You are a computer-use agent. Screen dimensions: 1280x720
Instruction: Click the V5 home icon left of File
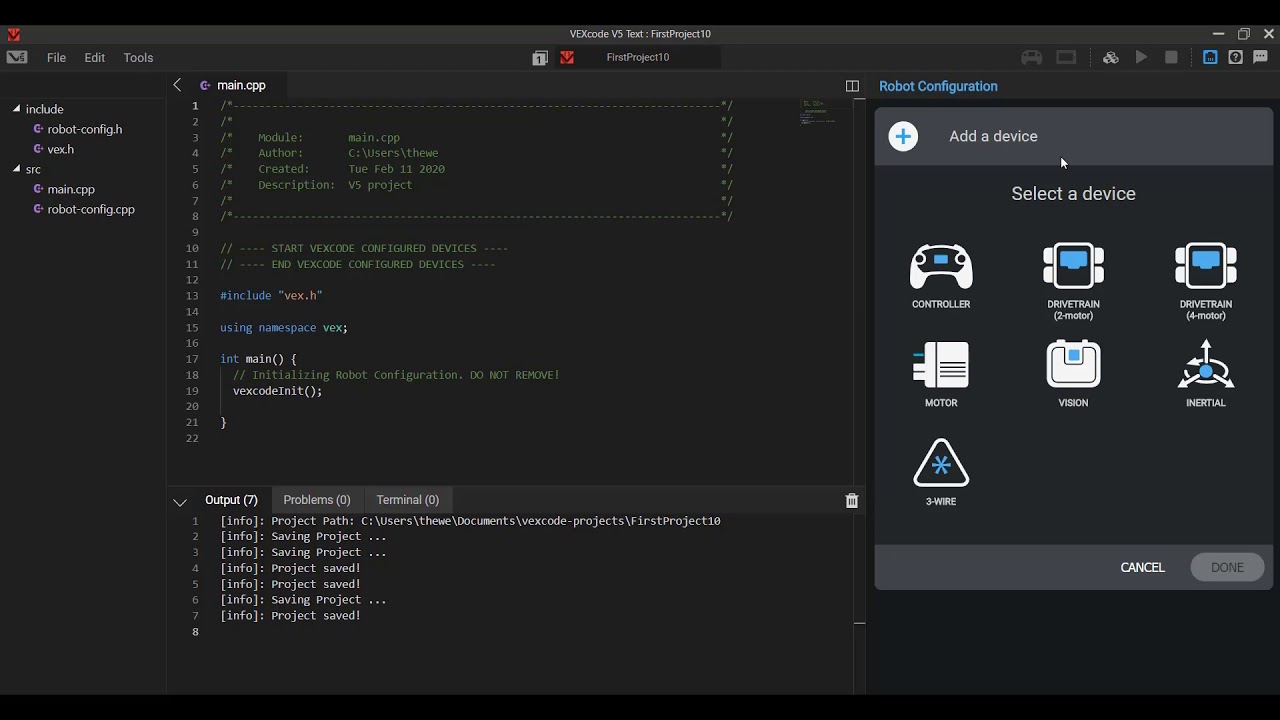(x=17, y=58)
